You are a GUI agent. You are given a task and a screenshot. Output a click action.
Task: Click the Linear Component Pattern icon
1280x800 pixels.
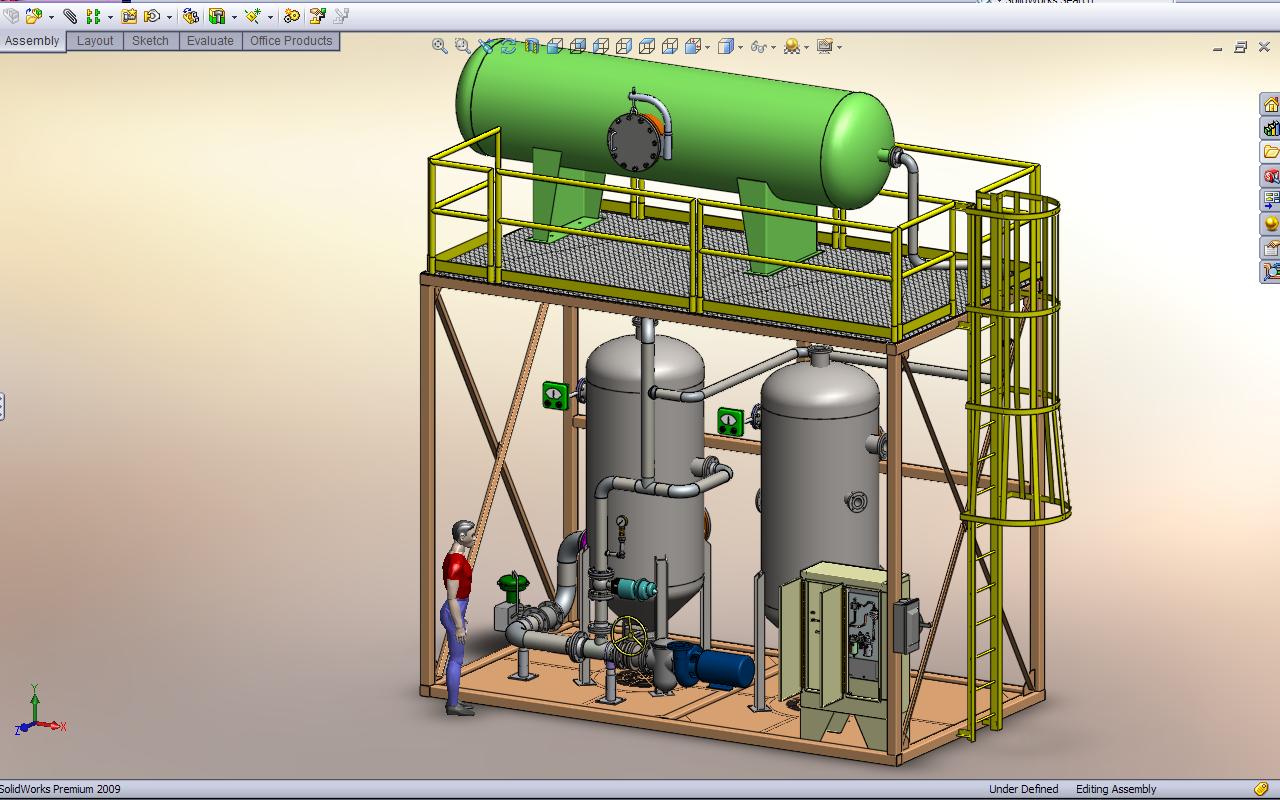coord(93,16)
